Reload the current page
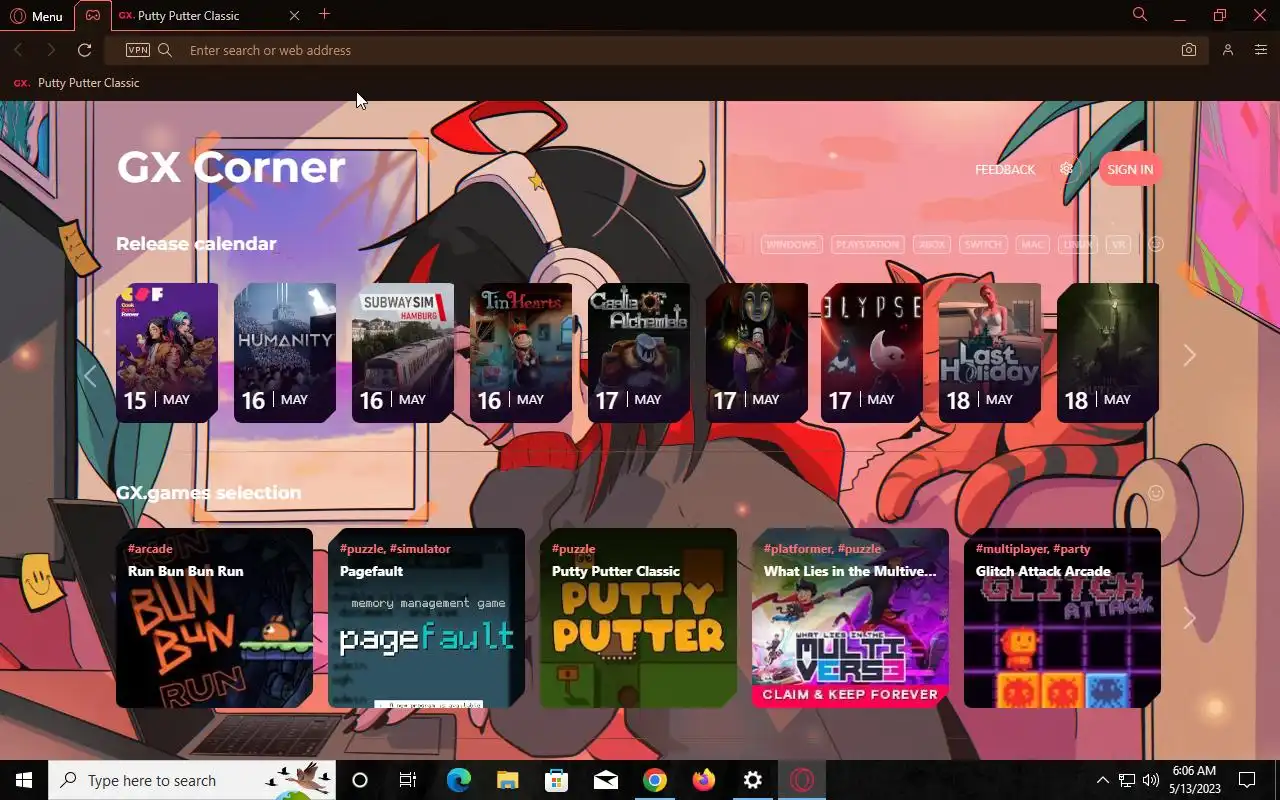Image resolution: width=1280 pixels, height=800 pixels. pos(85,50)
